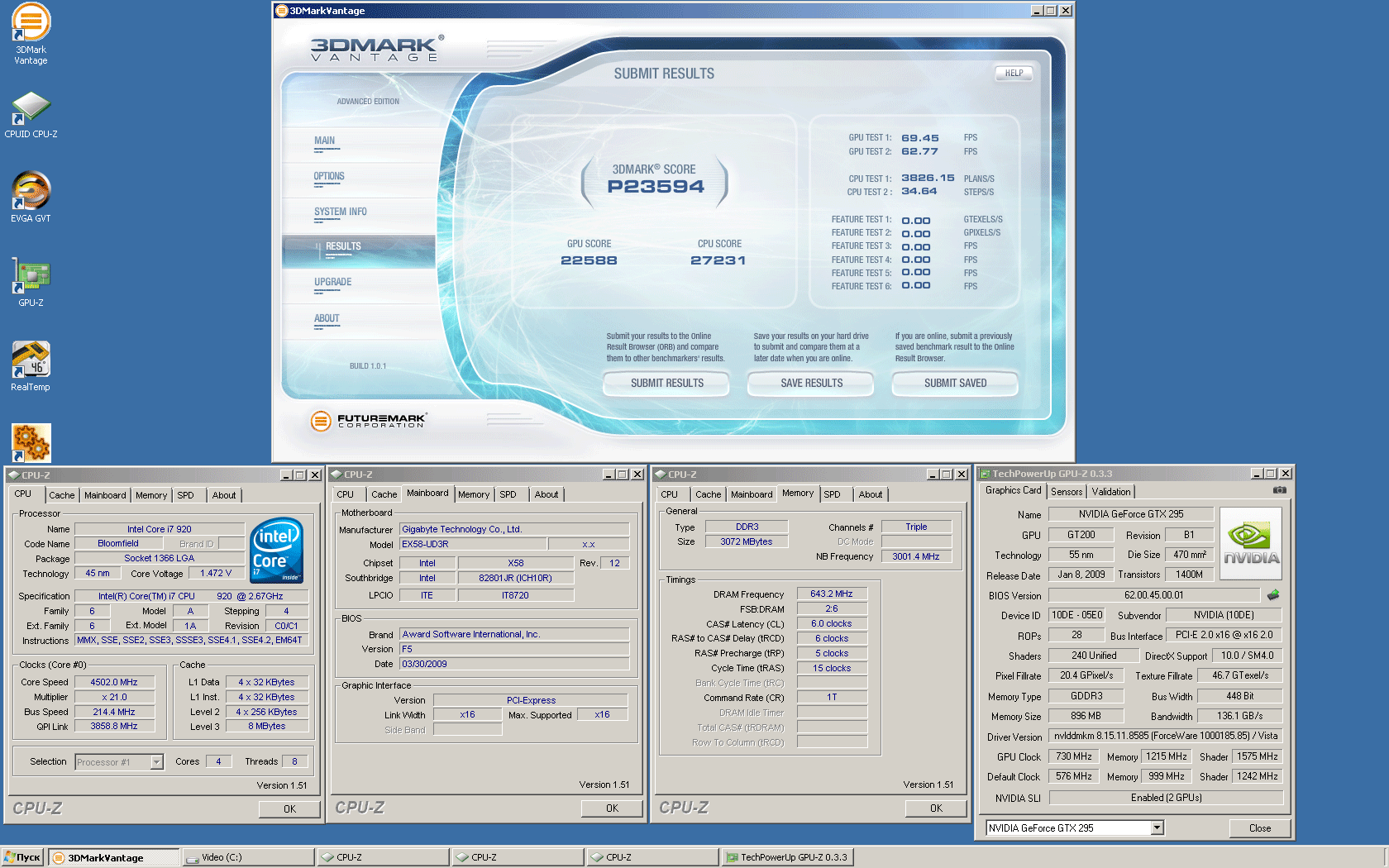
Task: Click the HELP button in 3DMark Vantage
Action: coord(1014,74)
